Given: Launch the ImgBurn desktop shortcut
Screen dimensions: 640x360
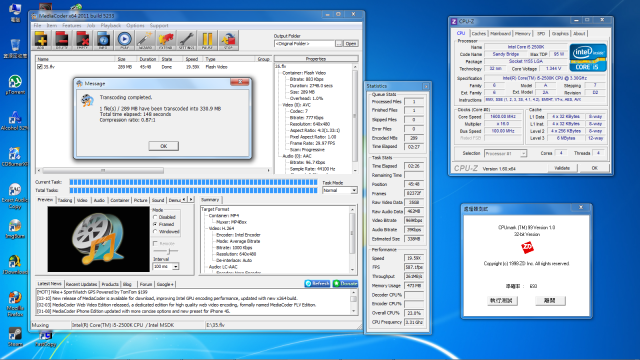Looking at the screenshot, I should (15, 229).
